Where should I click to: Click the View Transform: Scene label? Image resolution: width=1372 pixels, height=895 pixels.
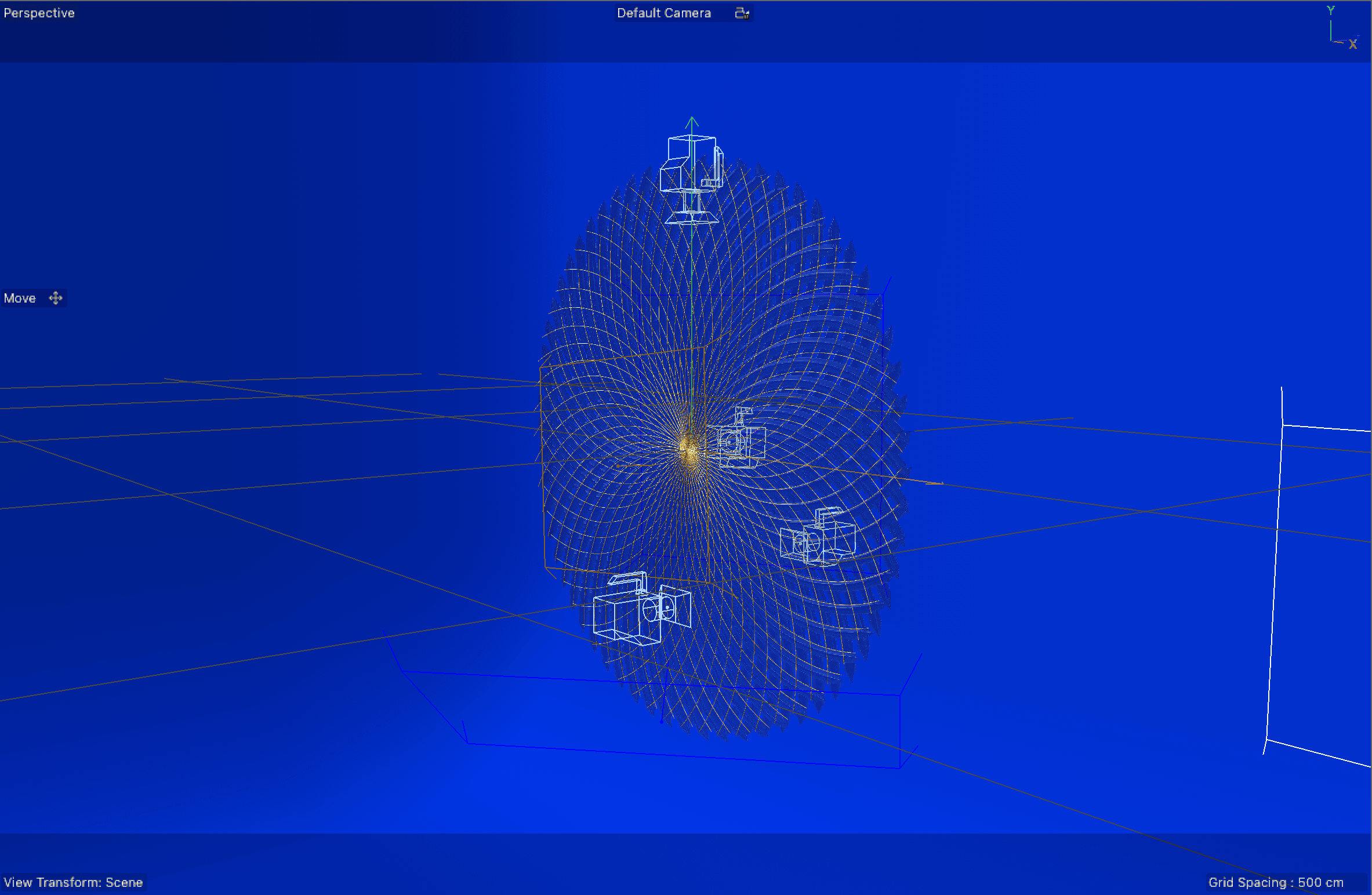click(73, 882)
